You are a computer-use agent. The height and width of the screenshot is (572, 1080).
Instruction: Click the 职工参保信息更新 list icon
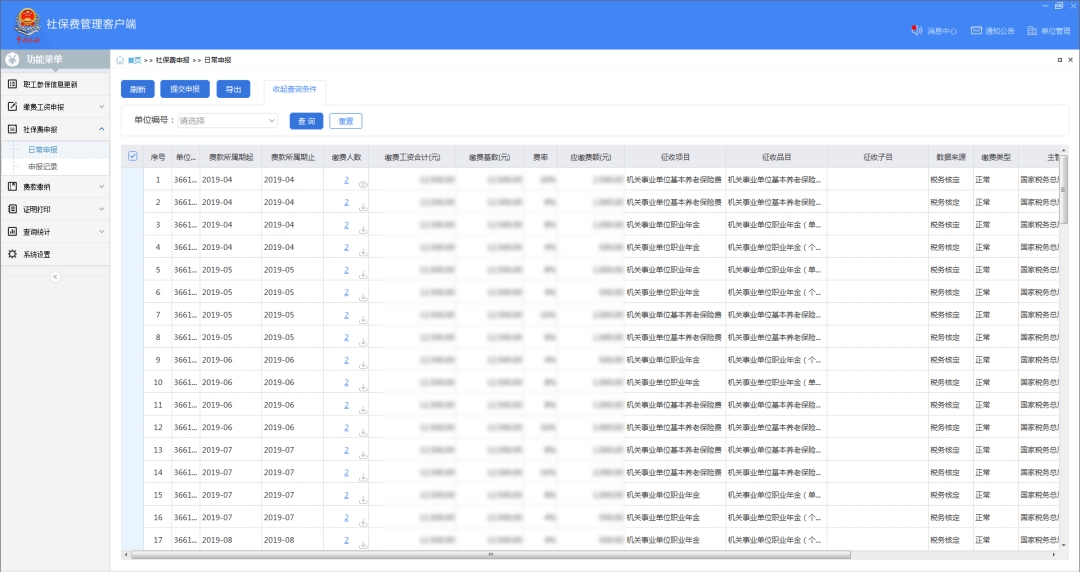[13, 84]
